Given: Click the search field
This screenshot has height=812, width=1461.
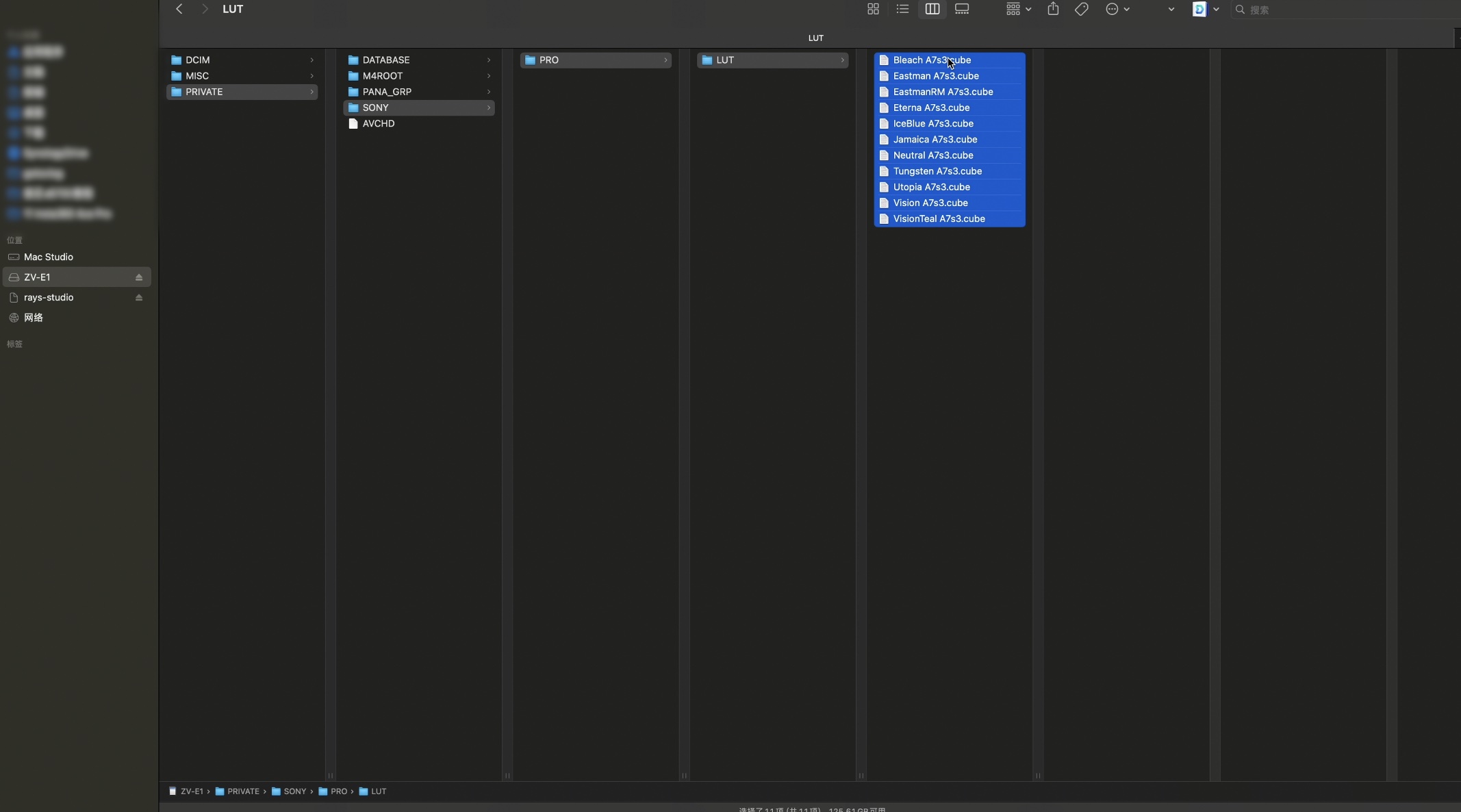Looking at the screenshot, I should tap(1345, 10).
